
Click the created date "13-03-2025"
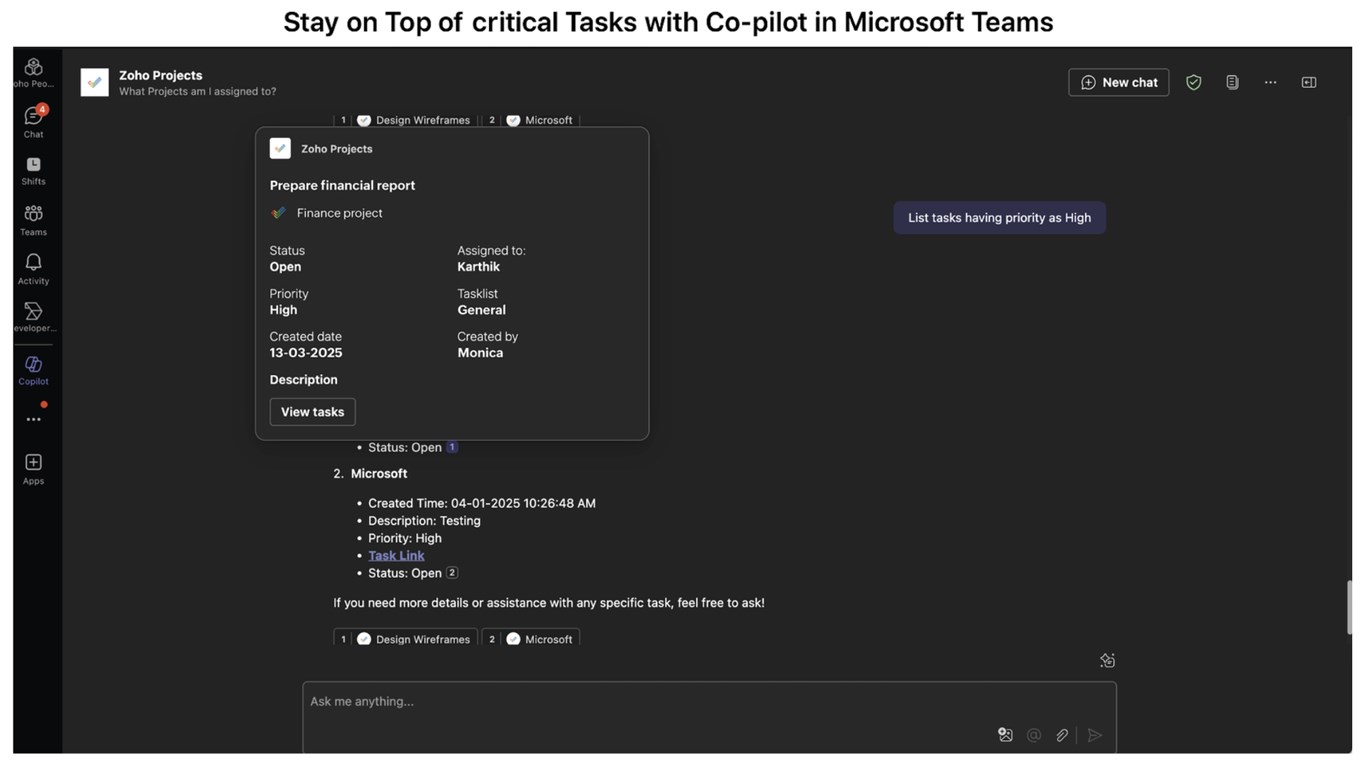[306, 353]
